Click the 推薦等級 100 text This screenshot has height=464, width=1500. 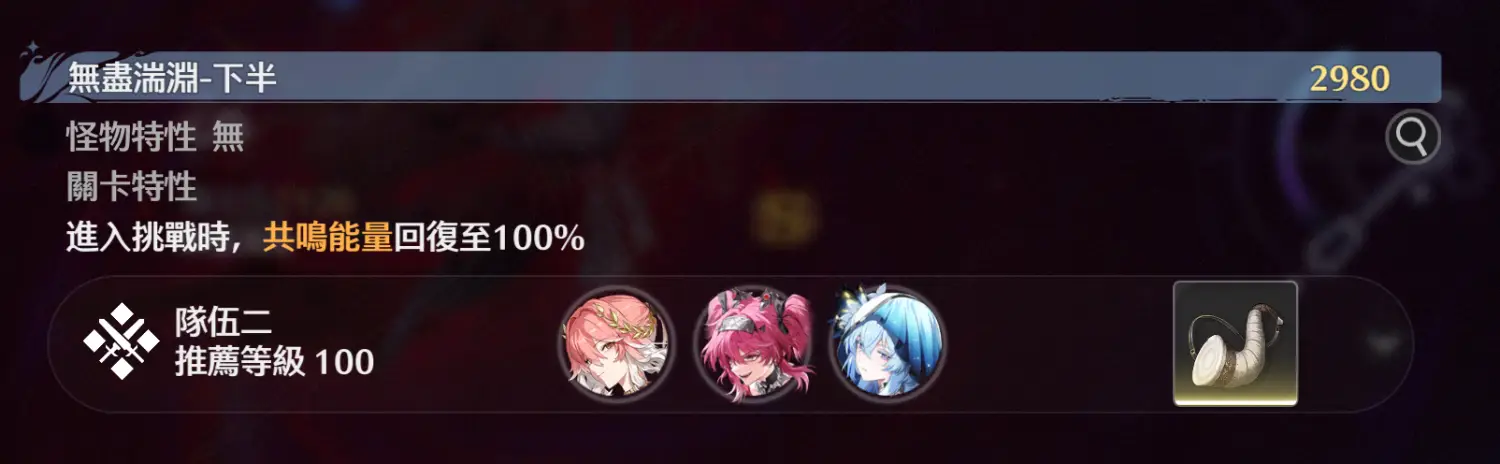[274, 361]
